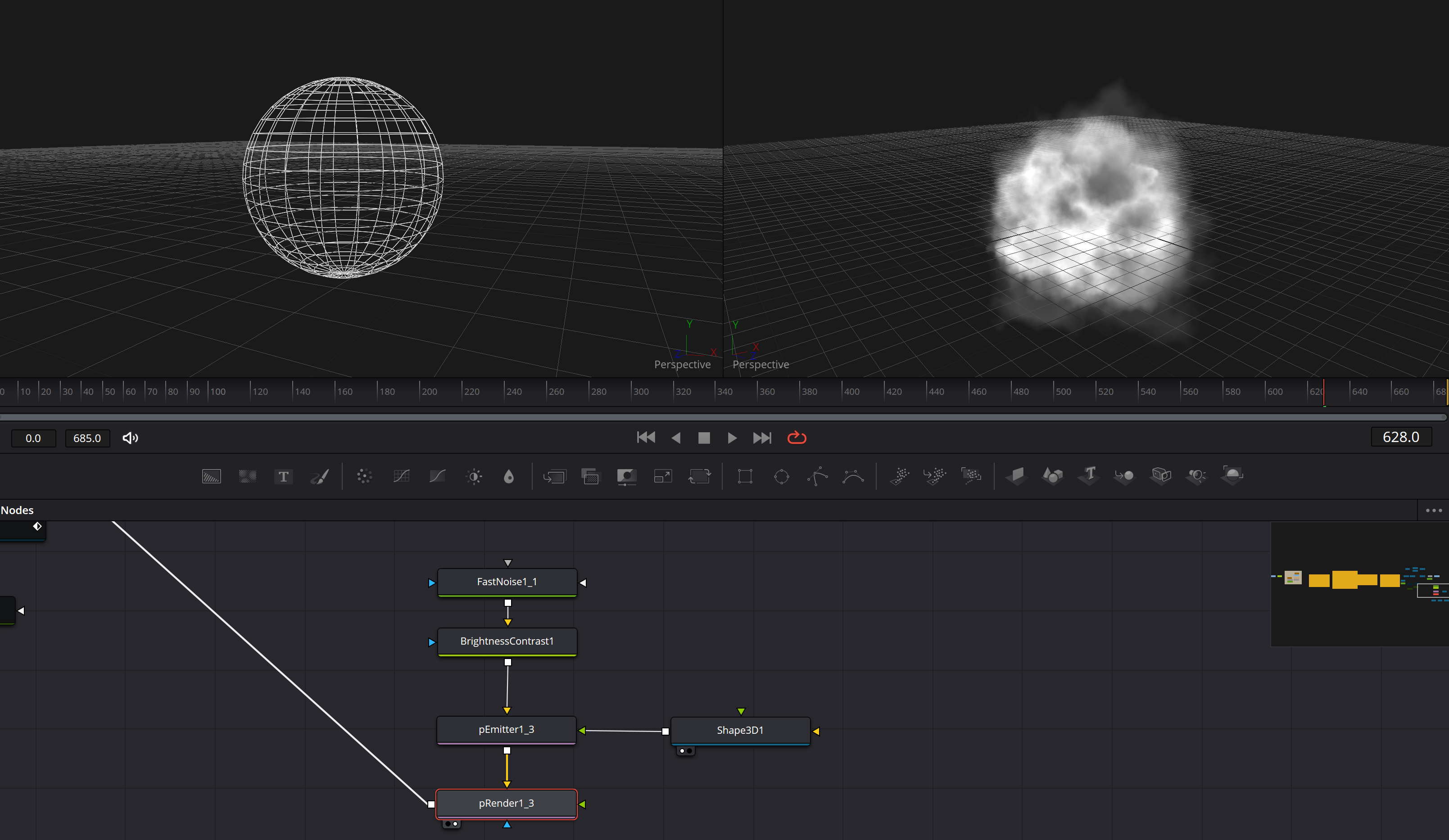Add a Merge node from the toolbar
The image size is (1449, 840).
[554, 476]
